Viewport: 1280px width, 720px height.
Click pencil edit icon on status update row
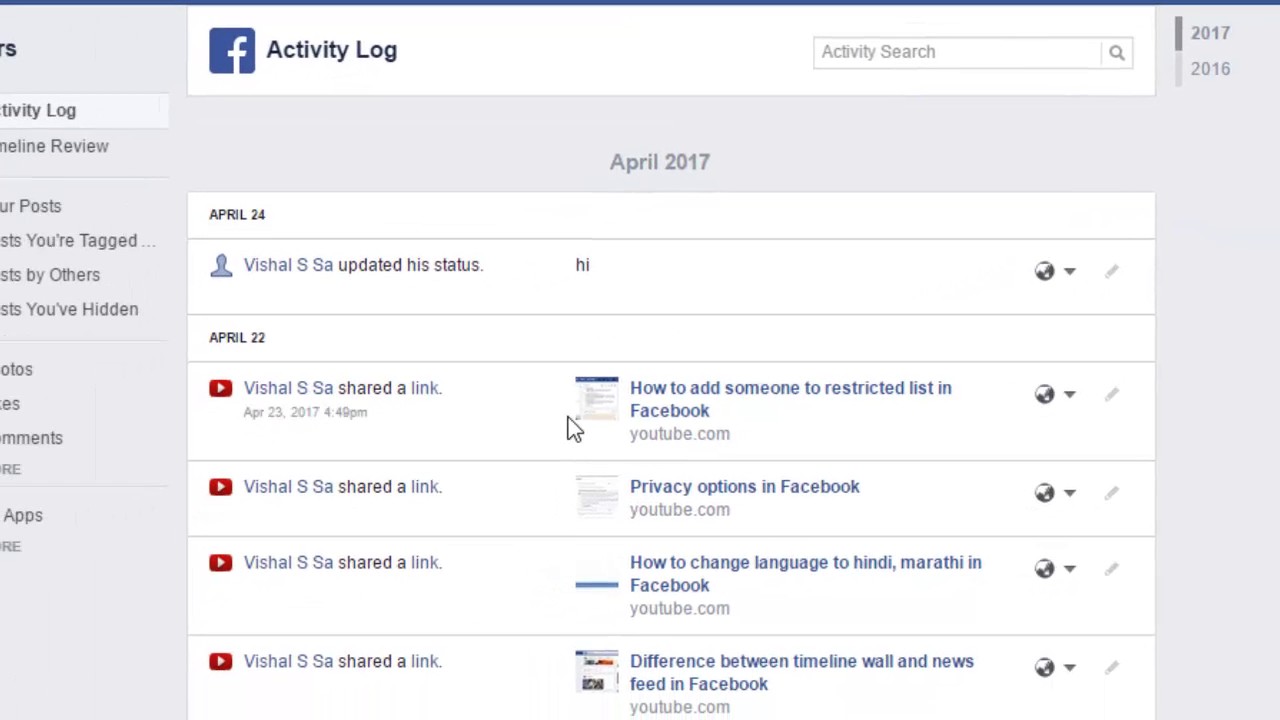pos(1111,271)
